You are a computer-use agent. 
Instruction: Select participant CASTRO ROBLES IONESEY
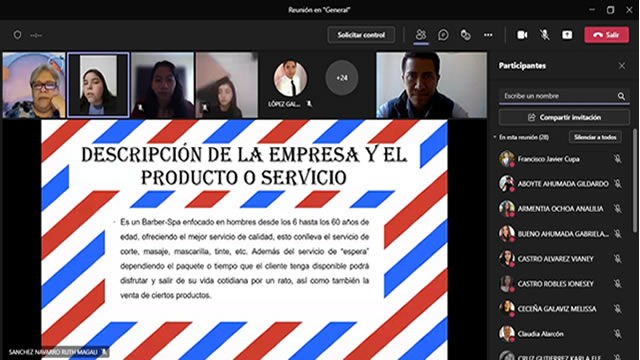tap(560, 283)
